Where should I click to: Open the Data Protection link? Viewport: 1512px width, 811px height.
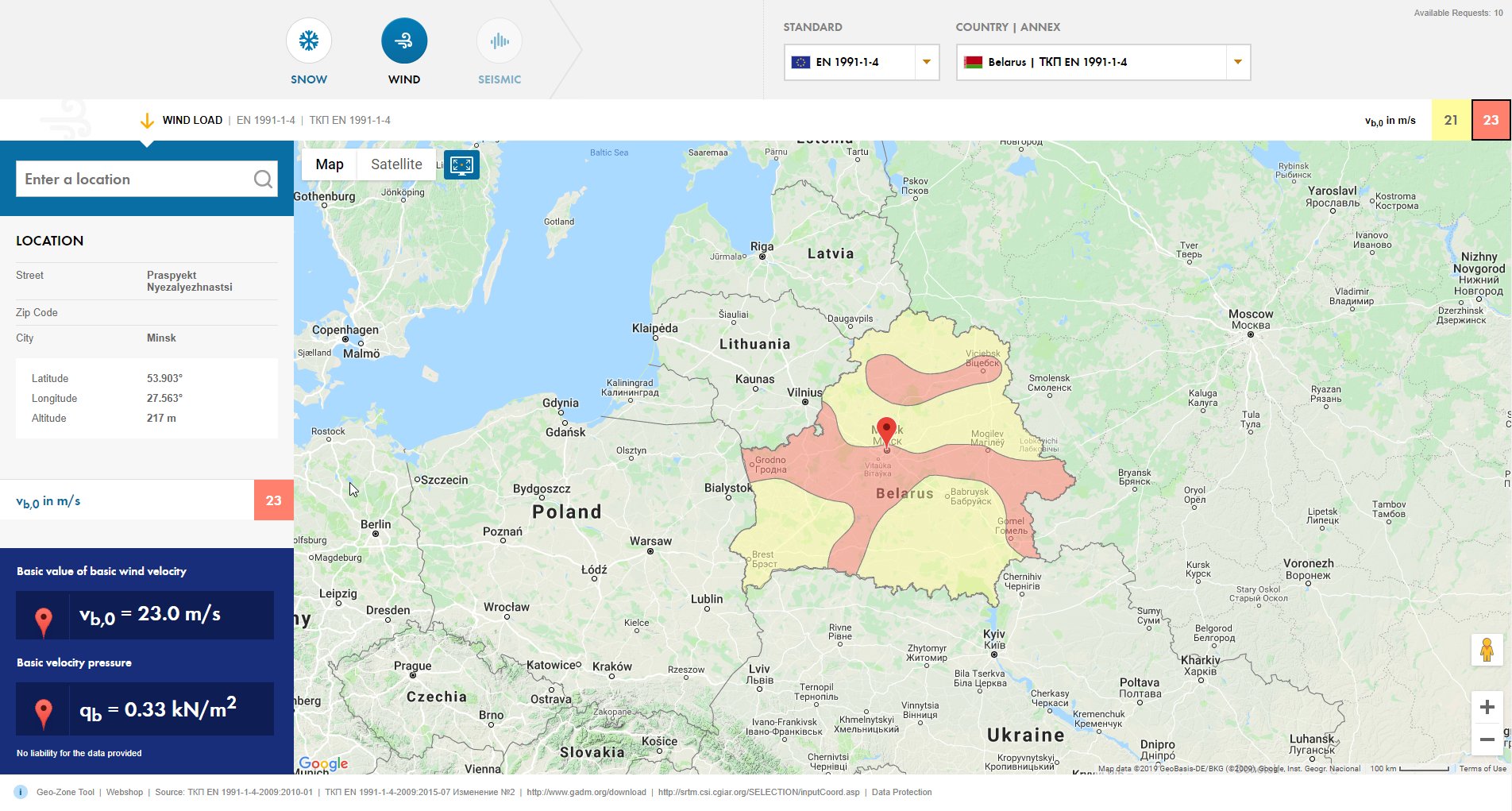[901, 792]
